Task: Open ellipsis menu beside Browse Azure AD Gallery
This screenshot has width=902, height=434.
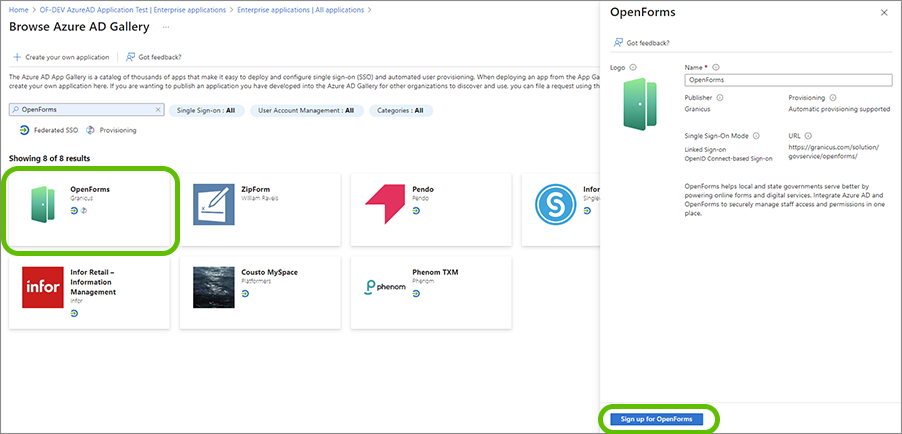Action: pyautogui.click(x=166, y=27)
